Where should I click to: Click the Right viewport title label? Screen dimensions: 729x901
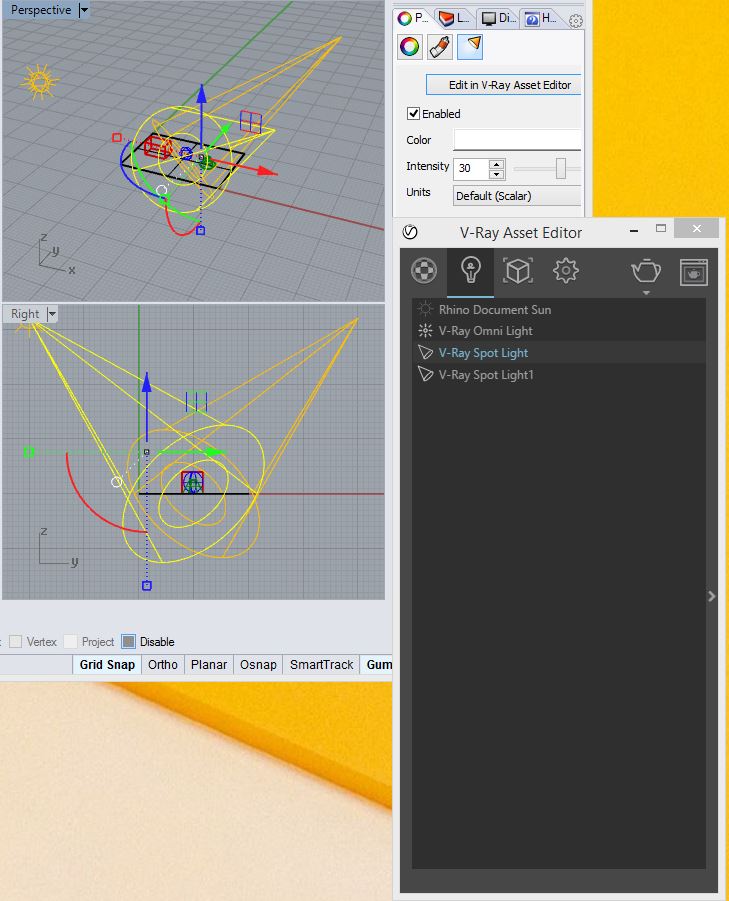point(25,314)
